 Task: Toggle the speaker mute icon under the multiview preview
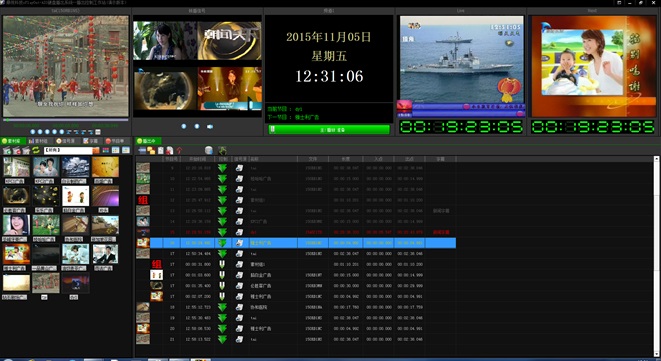point(210,127)
